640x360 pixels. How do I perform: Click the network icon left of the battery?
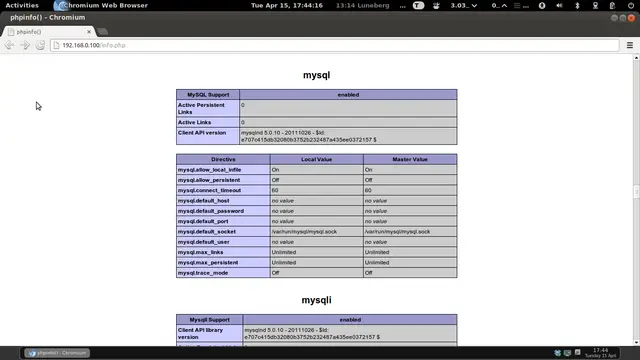595,5
